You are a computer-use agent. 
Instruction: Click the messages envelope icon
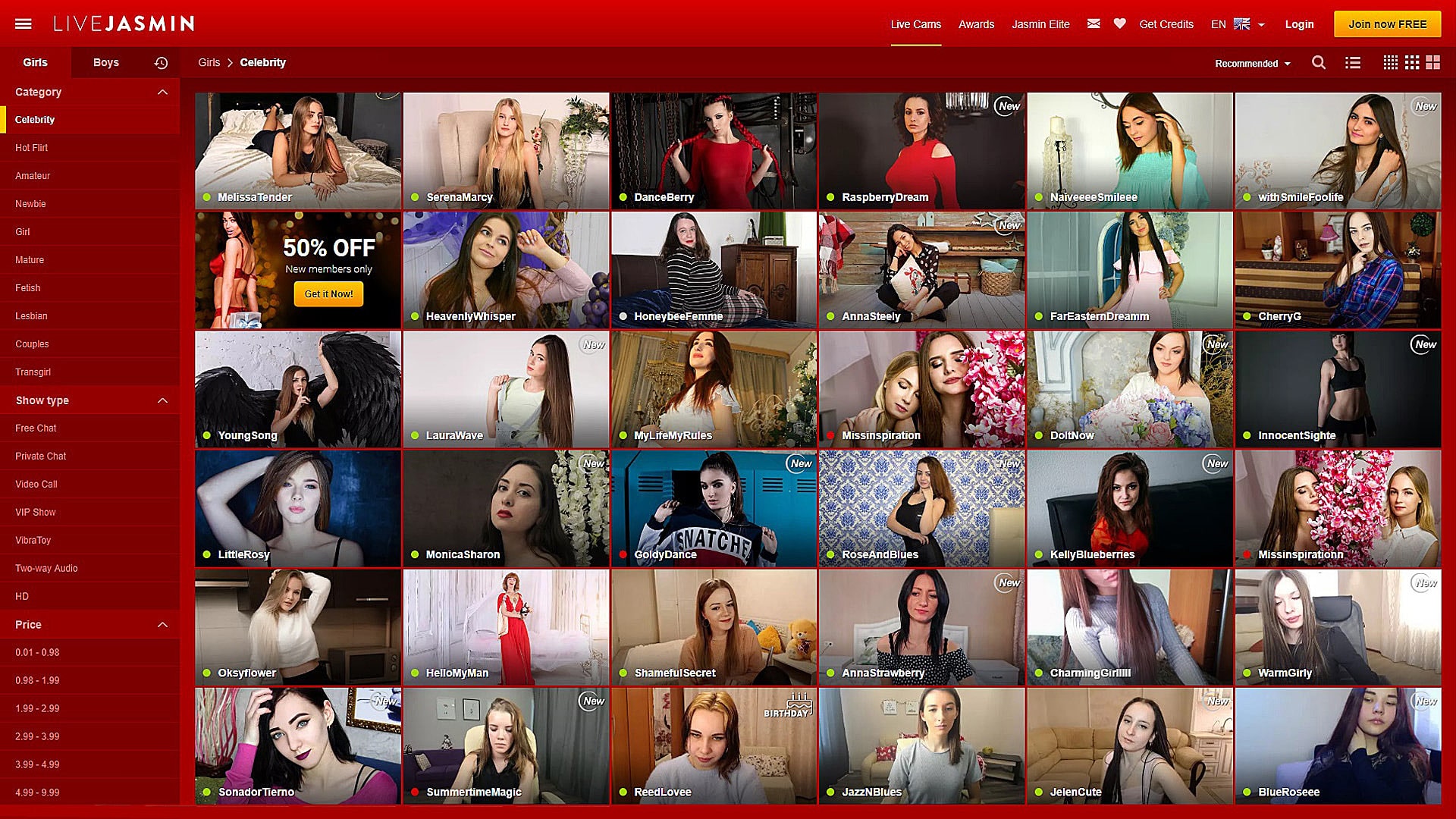tap(1094, 24)
